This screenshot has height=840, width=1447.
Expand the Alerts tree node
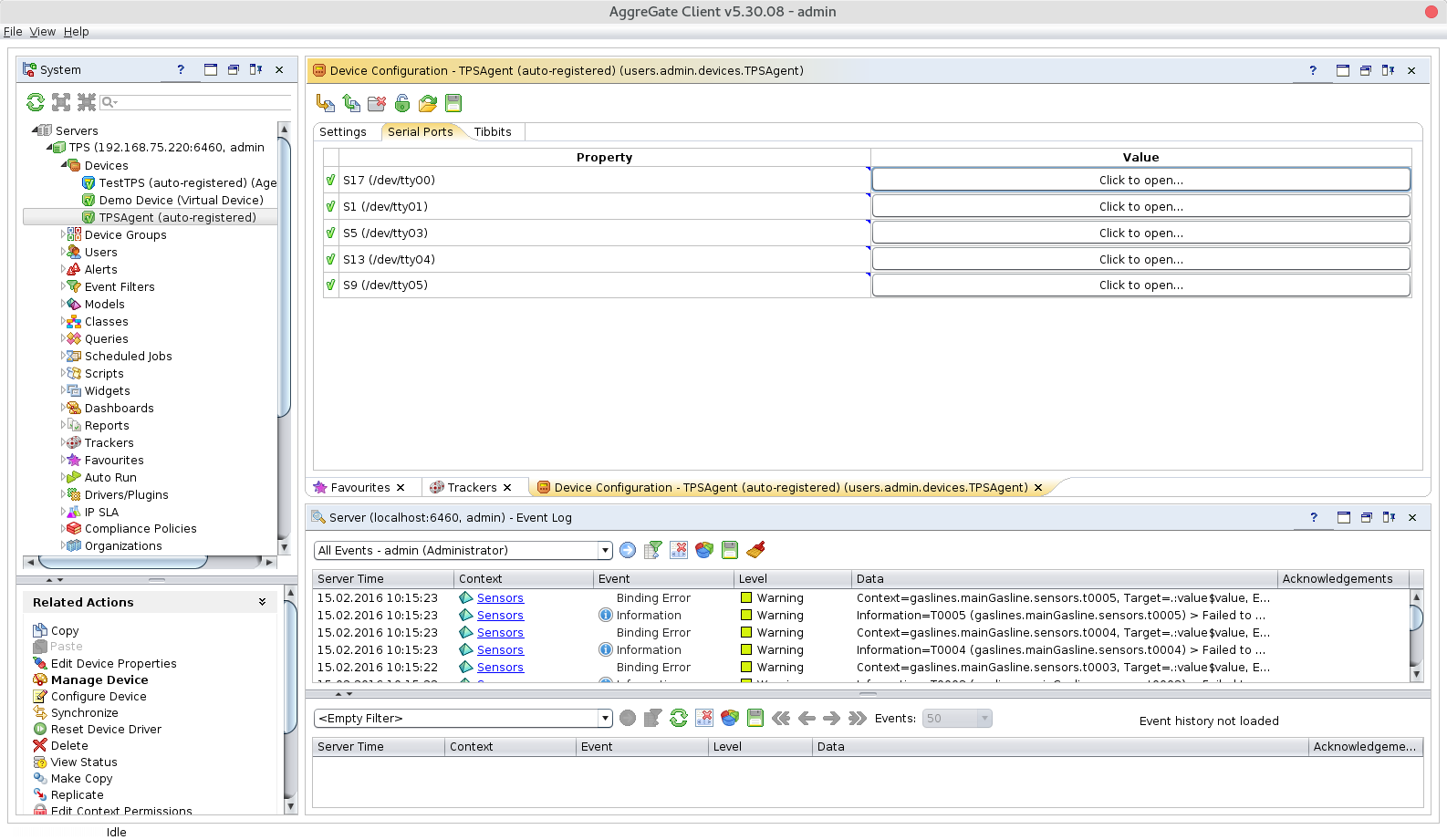click(x=63, y=269)
